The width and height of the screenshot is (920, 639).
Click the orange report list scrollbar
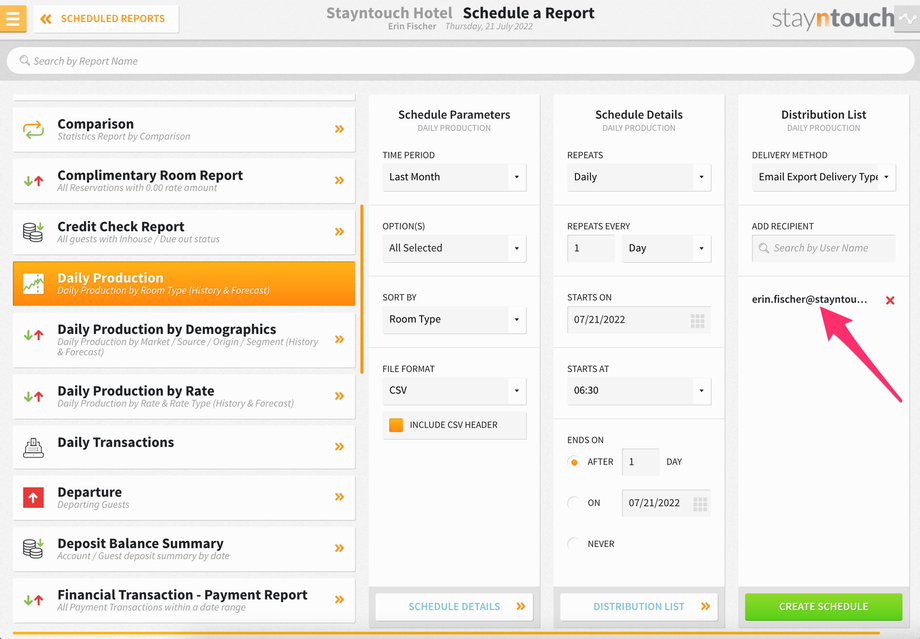(x=362, y=289)
